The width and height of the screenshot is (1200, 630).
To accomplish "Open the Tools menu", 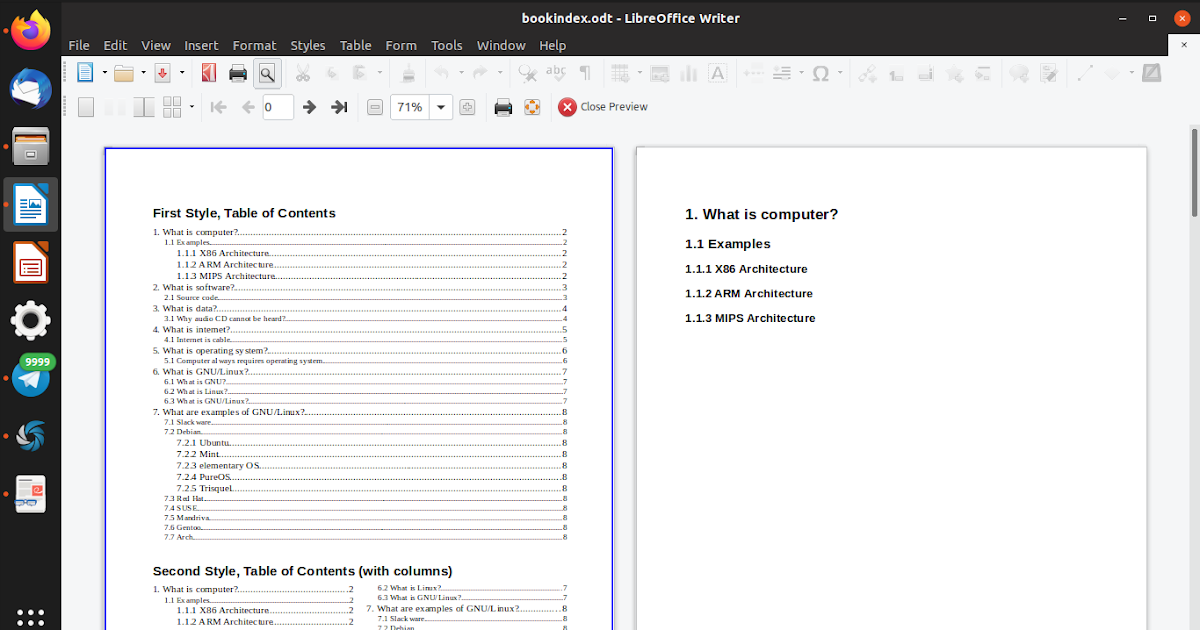I will (447, 45).
